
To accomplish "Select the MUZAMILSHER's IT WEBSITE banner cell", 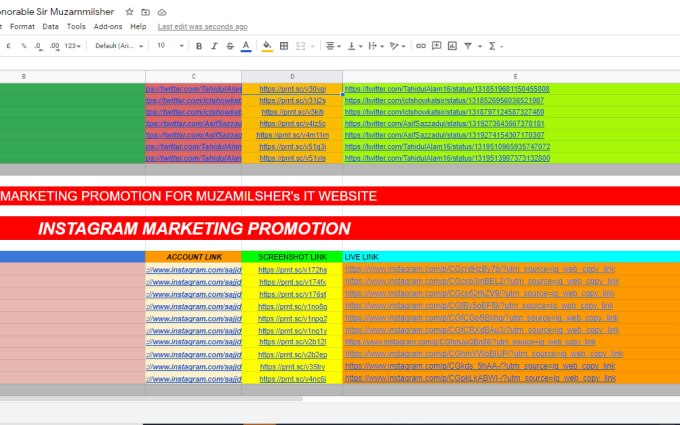I will [x=340, y=196].
